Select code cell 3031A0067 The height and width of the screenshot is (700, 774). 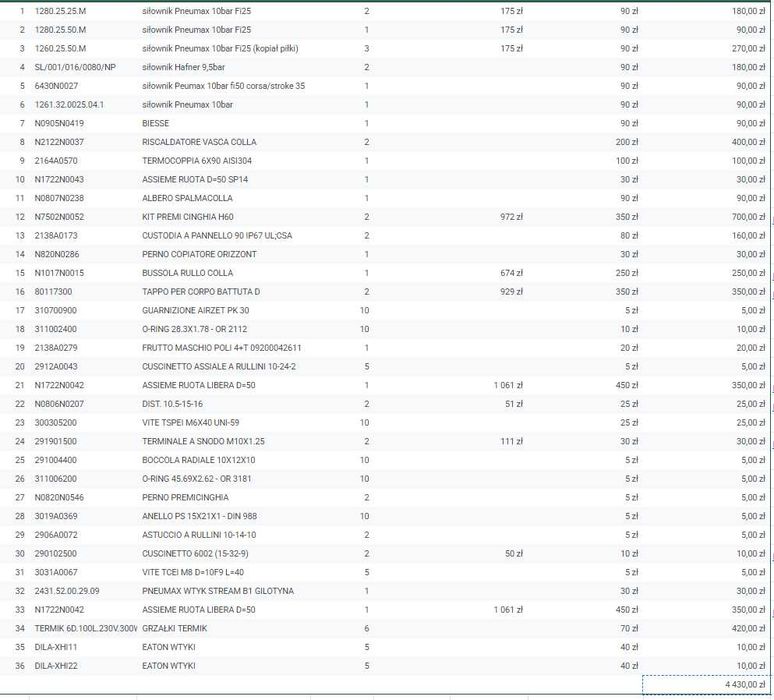point(56,573)
